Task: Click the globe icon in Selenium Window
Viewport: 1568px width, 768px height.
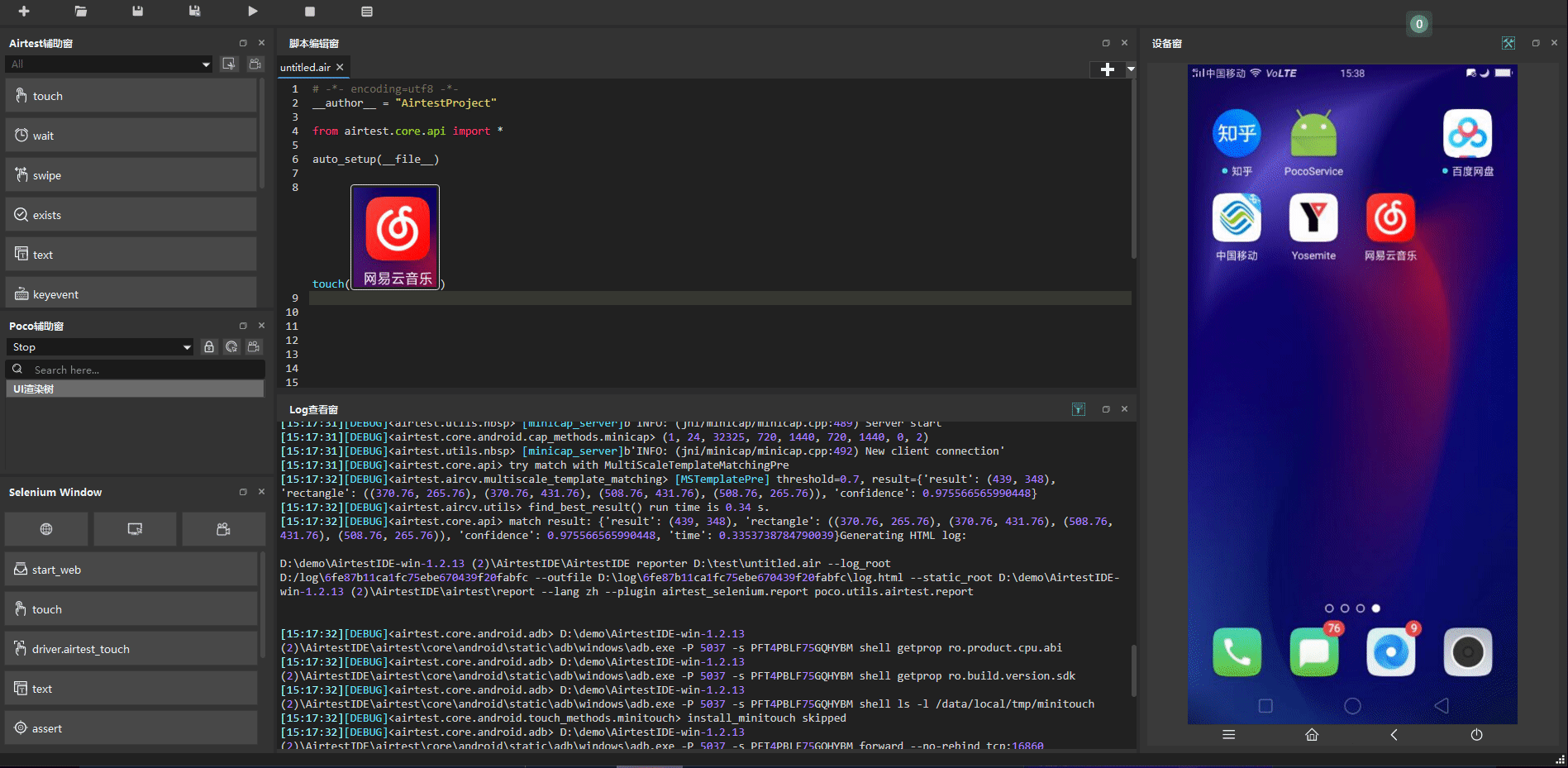Action: (46, 529)
